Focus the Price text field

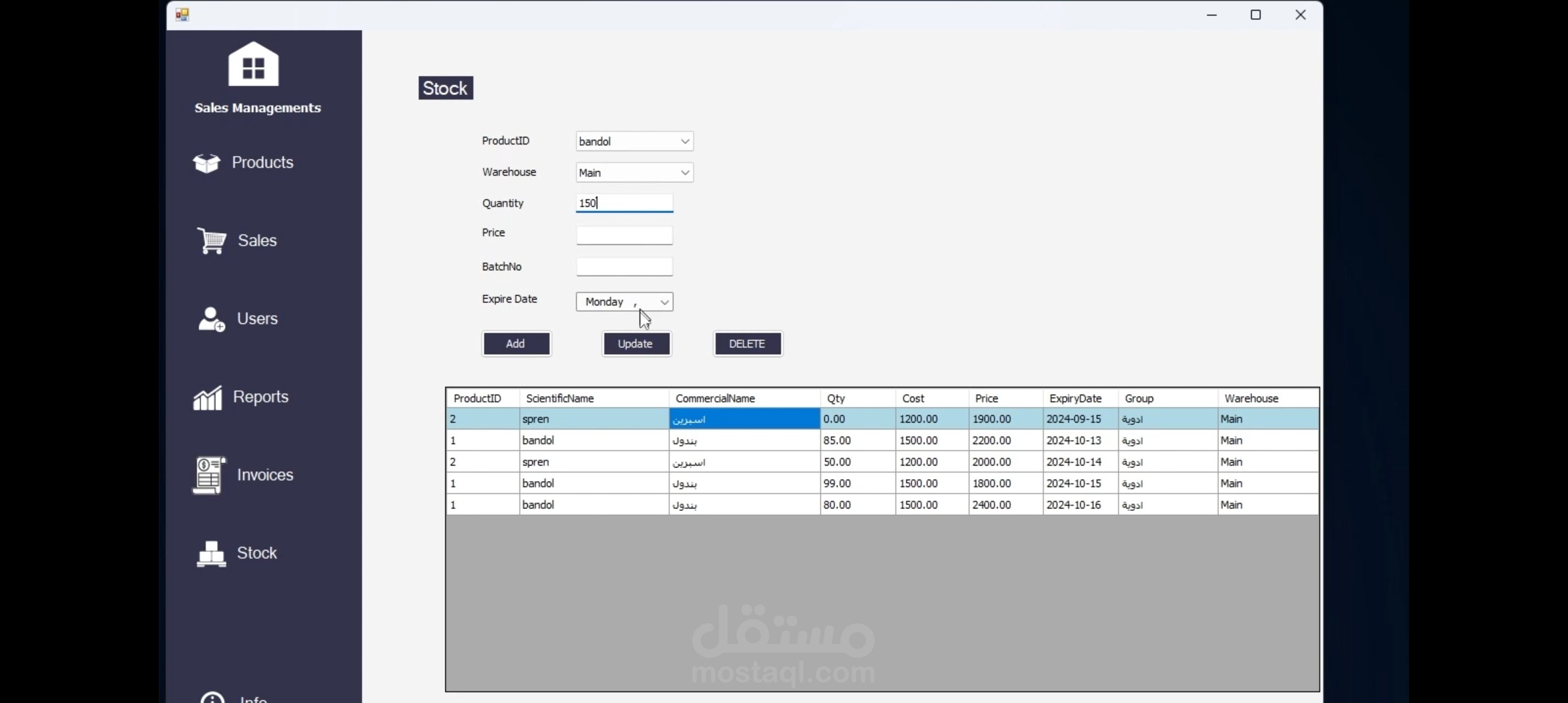pyautogui.click(x=624, y=235)
